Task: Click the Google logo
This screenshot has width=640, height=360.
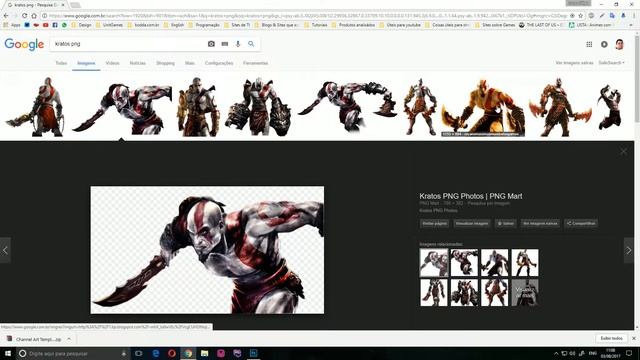Action: coord(24,44)
